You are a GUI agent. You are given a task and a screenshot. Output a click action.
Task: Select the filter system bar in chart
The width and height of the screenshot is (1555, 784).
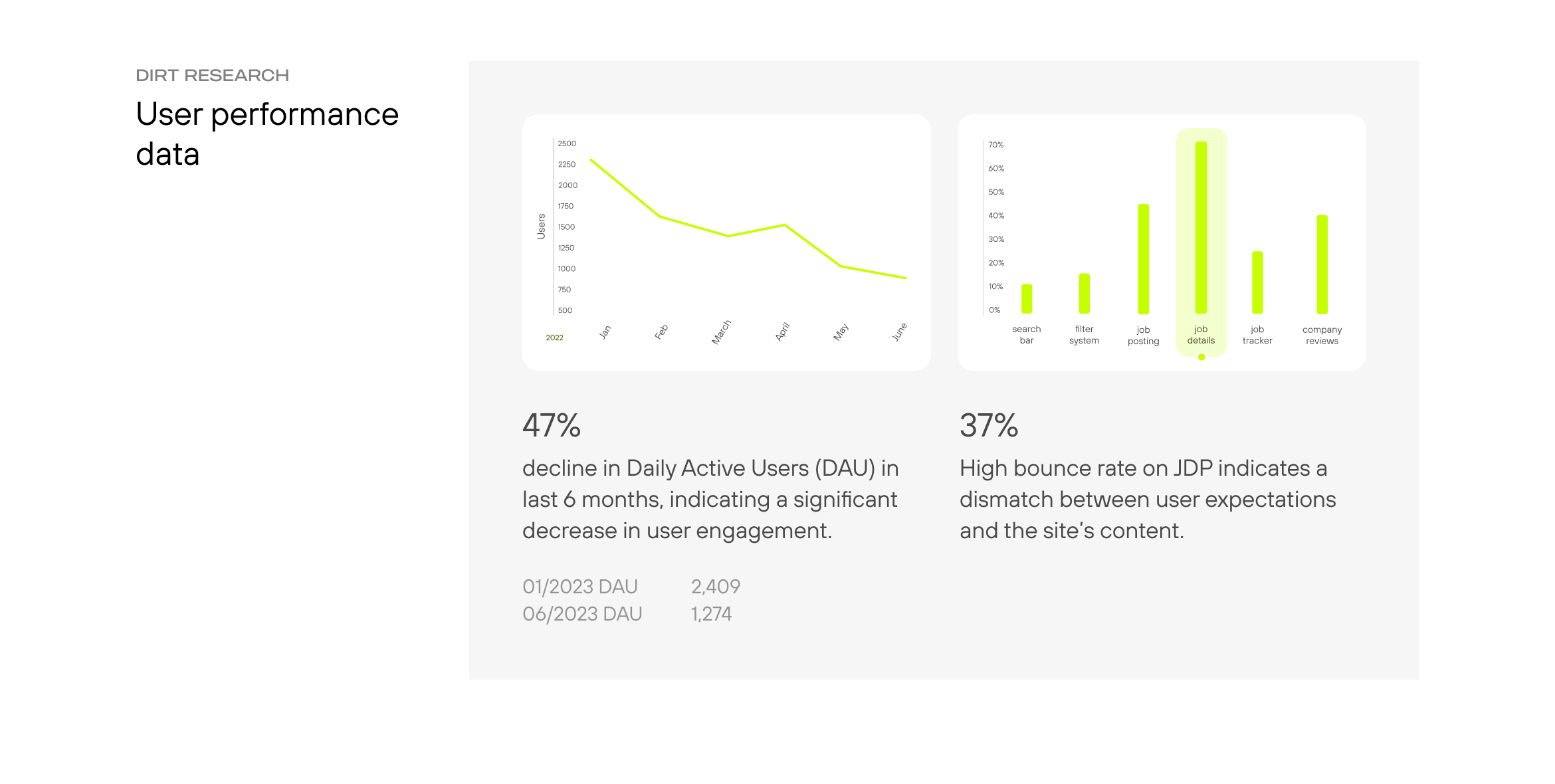tap(1084, 293)
